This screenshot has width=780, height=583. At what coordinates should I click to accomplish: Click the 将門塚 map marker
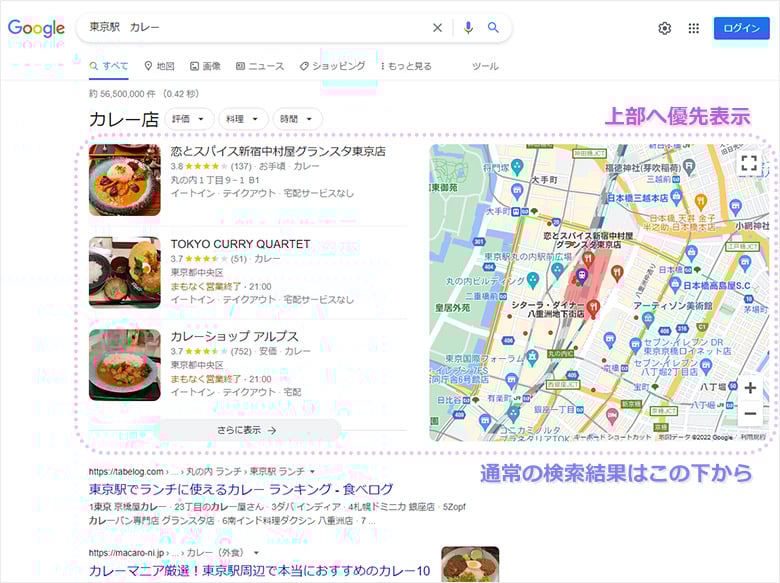517,167
